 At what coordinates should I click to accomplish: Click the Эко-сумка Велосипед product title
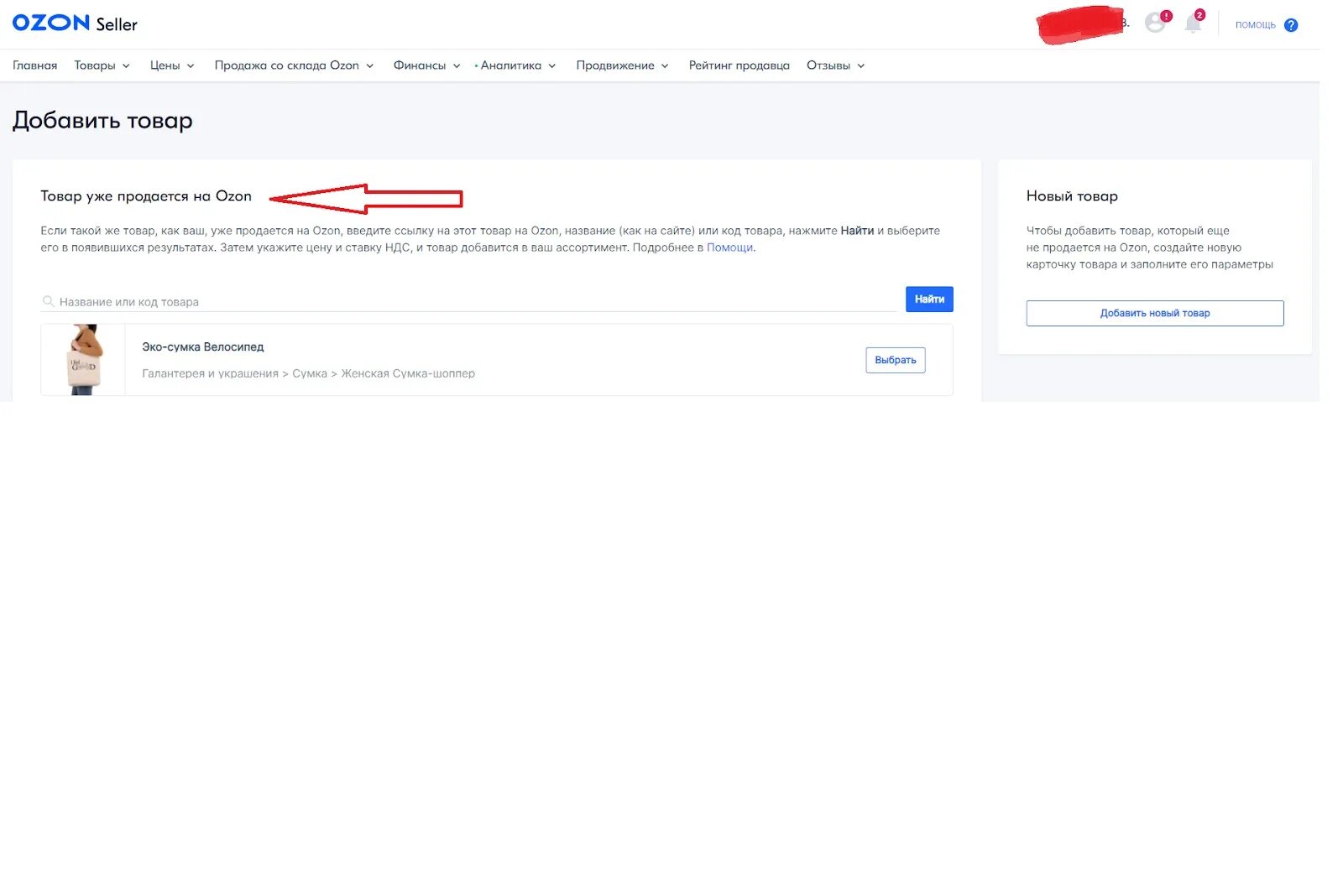(x=203, y=346)
